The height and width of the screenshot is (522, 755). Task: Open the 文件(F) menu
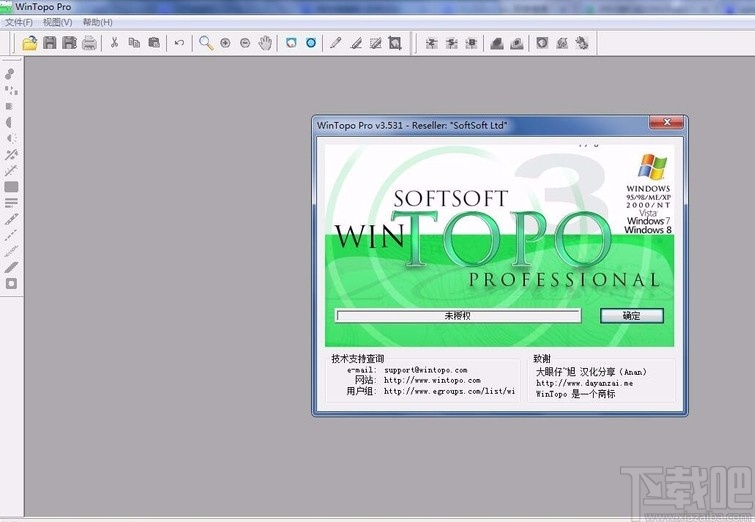[x=19, y=22]
